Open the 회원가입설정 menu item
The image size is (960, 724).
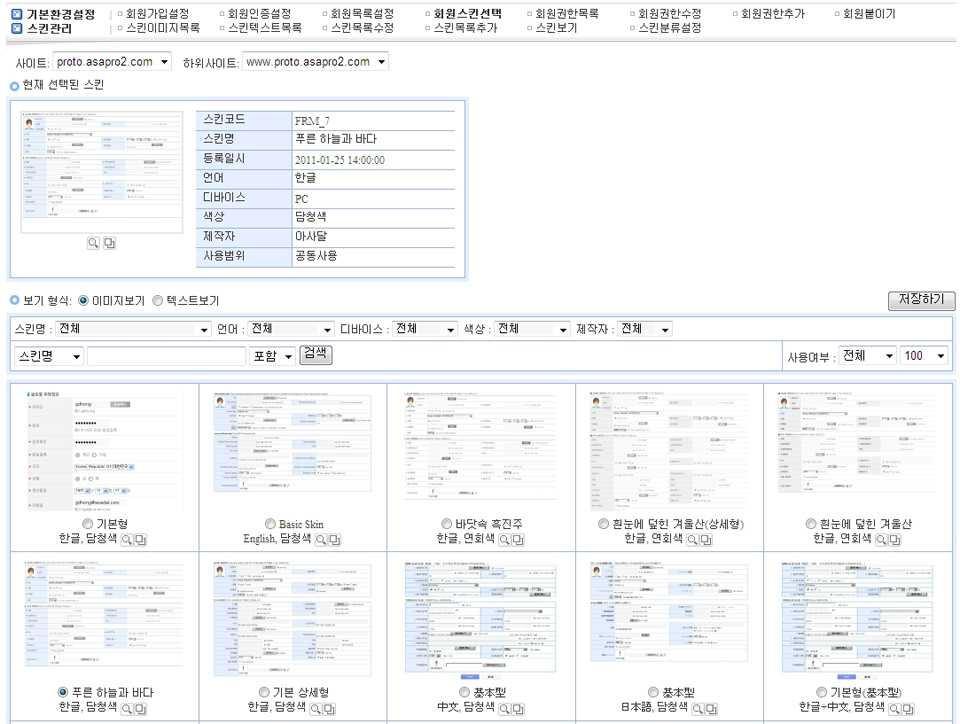[159, 14]
